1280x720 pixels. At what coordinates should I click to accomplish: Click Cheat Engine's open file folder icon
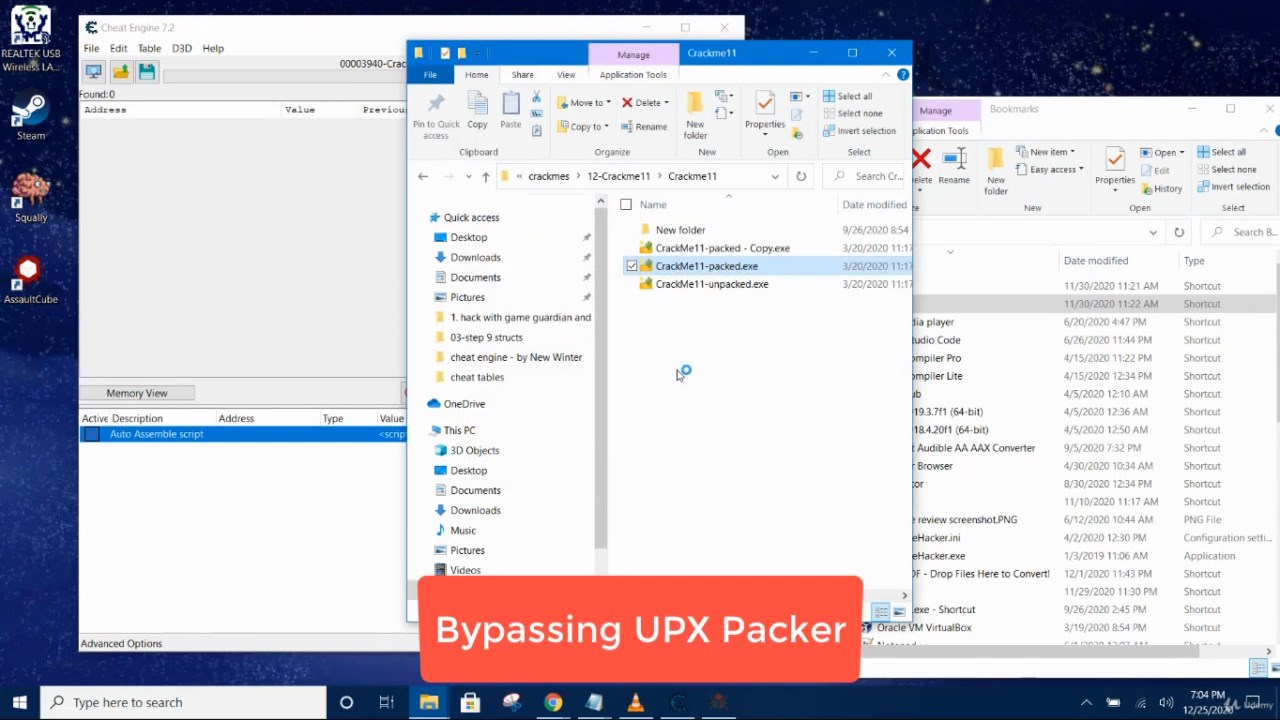click(x=120, y=71)
